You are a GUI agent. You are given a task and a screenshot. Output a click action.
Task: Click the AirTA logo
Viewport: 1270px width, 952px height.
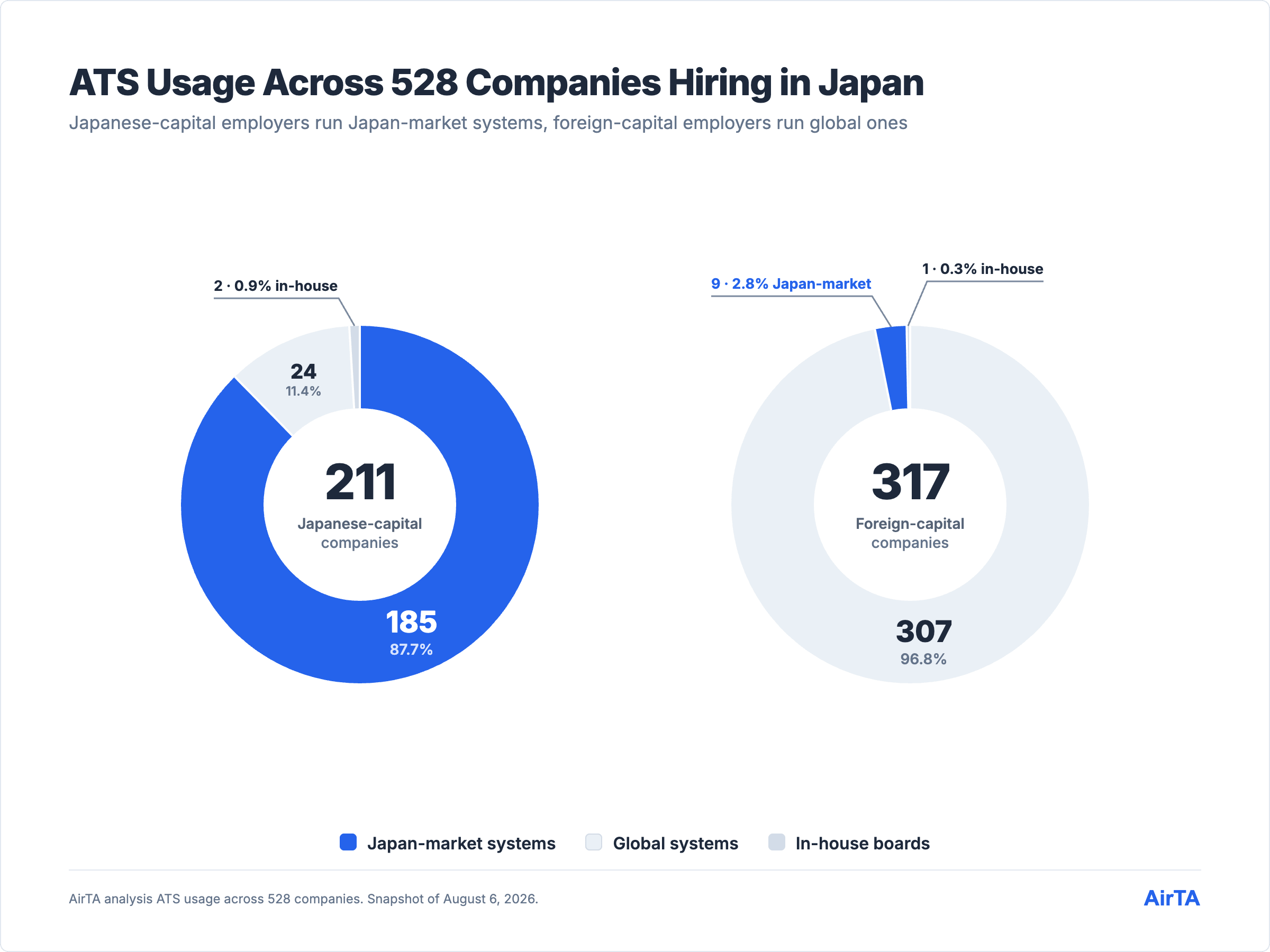(x=1172, y=899)
